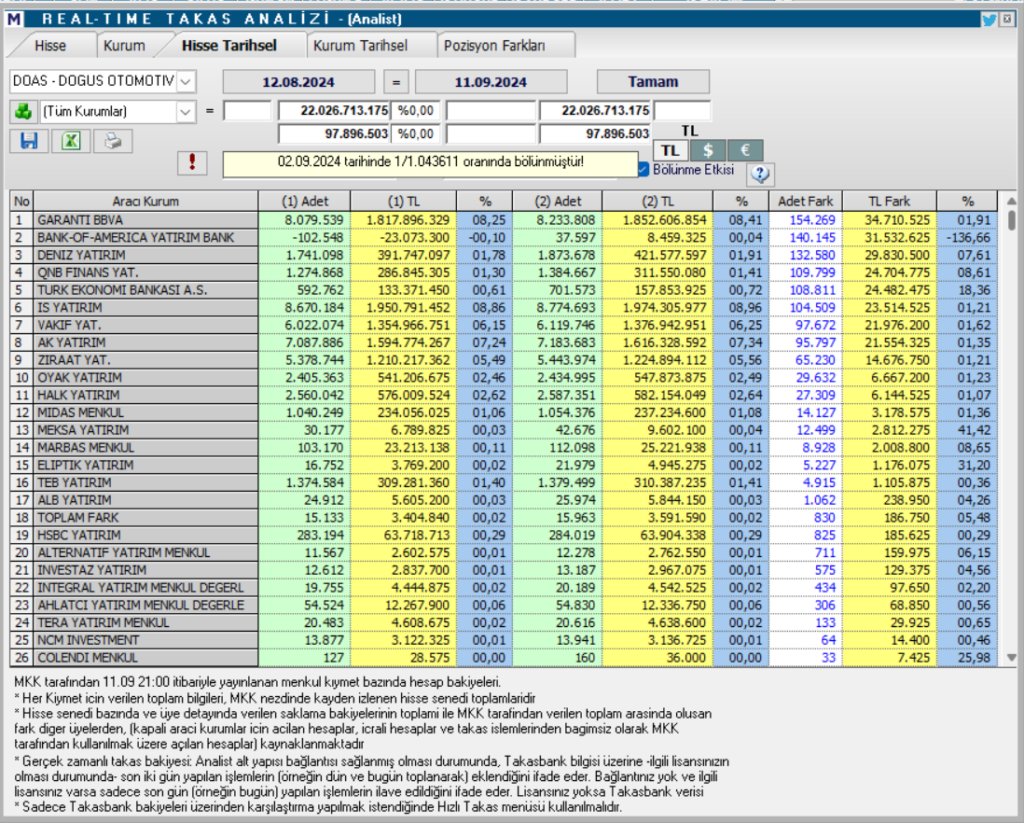The width and height of the screenshot is (1024, 823).
Task: Click the table's vertical scrollbar down arrow
Action: [1011, 656]
